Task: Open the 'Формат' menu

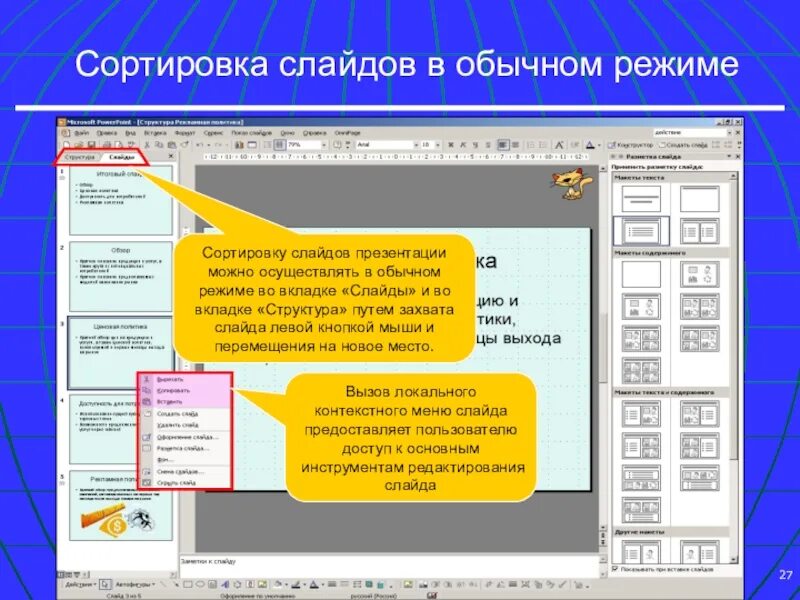Action: [x=185, y=133]
